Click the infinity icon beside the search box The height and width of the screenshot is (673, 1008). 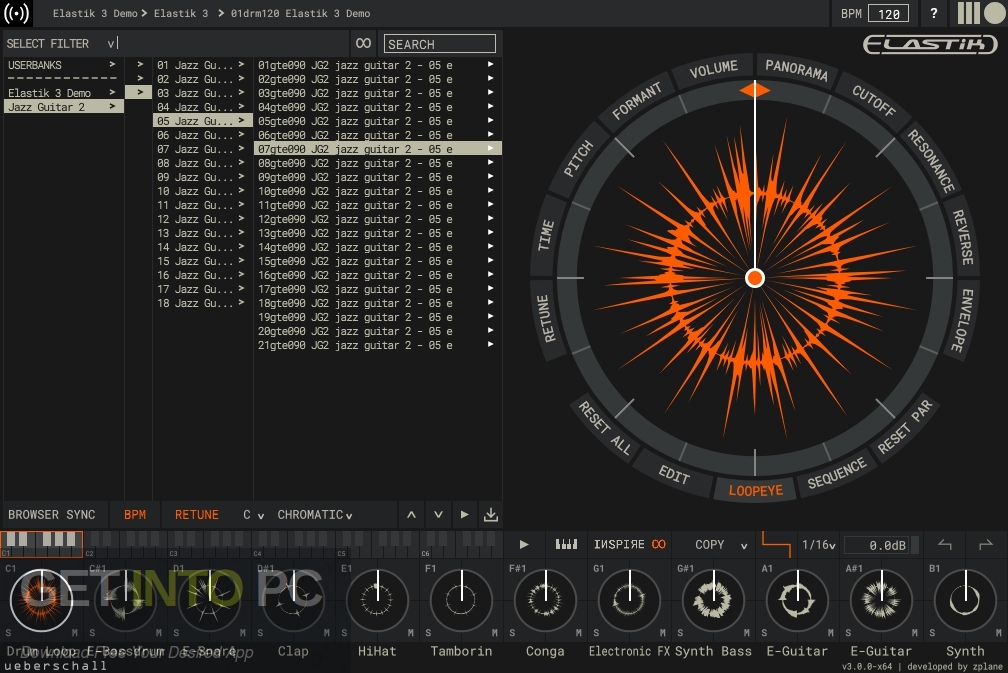pyautogui.click(x=363, y=43)
